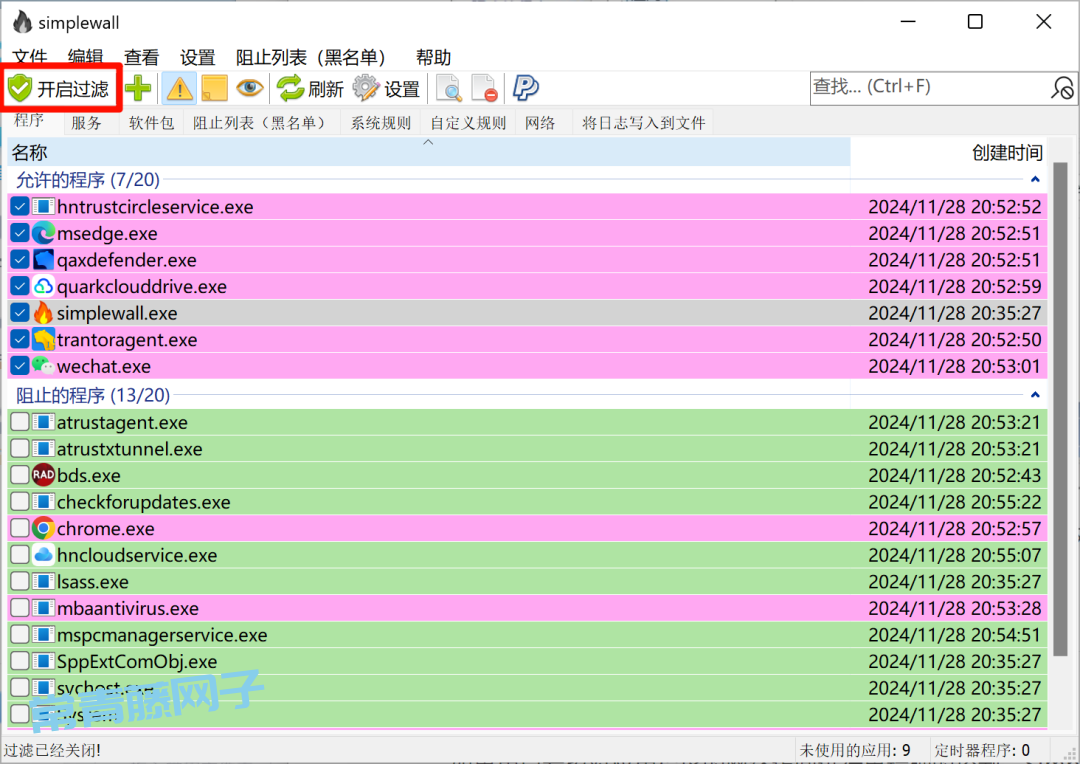Uncheck the wechat.exe checkbox

[20, 366]
